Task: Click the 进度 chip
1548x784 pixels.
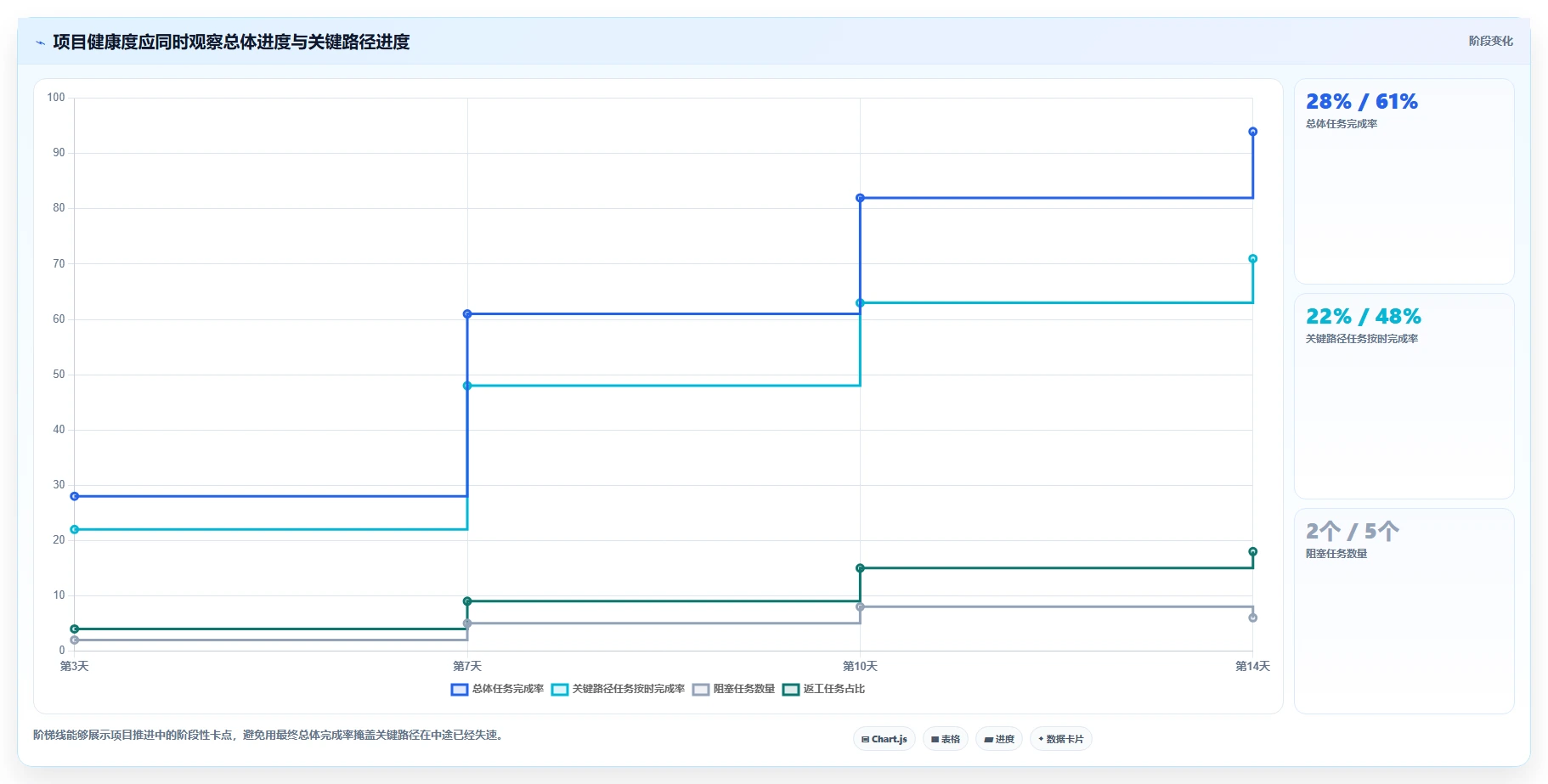Action: point(999,739)
